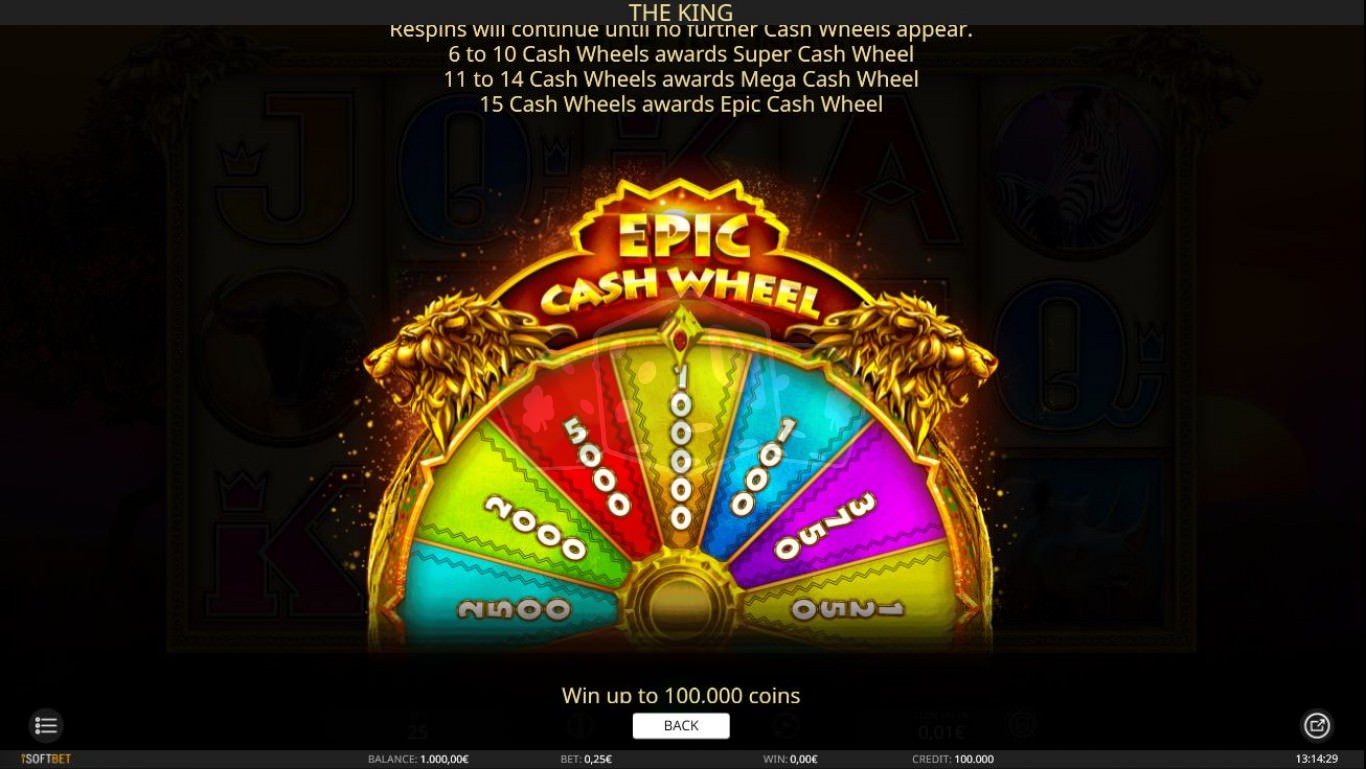Click the external share icon
This screenshot has width=1366, height=769.
[1317, 725]
